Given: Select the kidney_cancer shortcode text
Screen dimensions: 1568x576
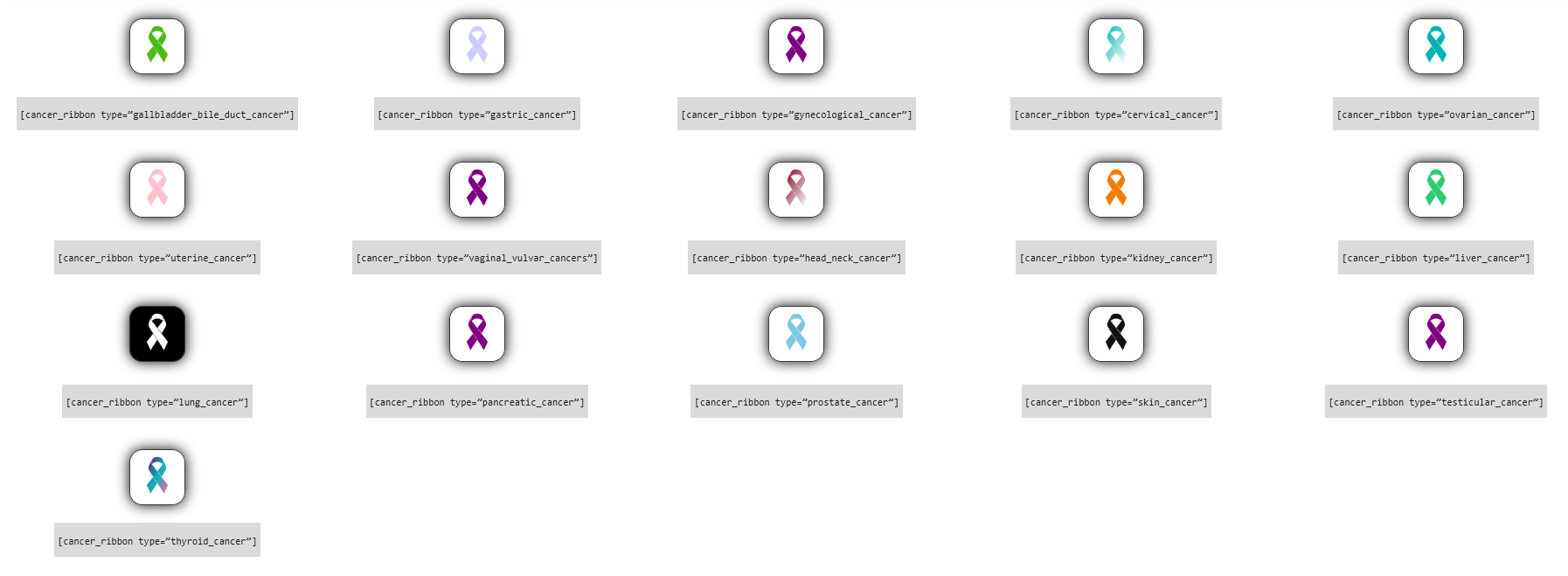Looking at the screenshot, I should [1116, 258].
